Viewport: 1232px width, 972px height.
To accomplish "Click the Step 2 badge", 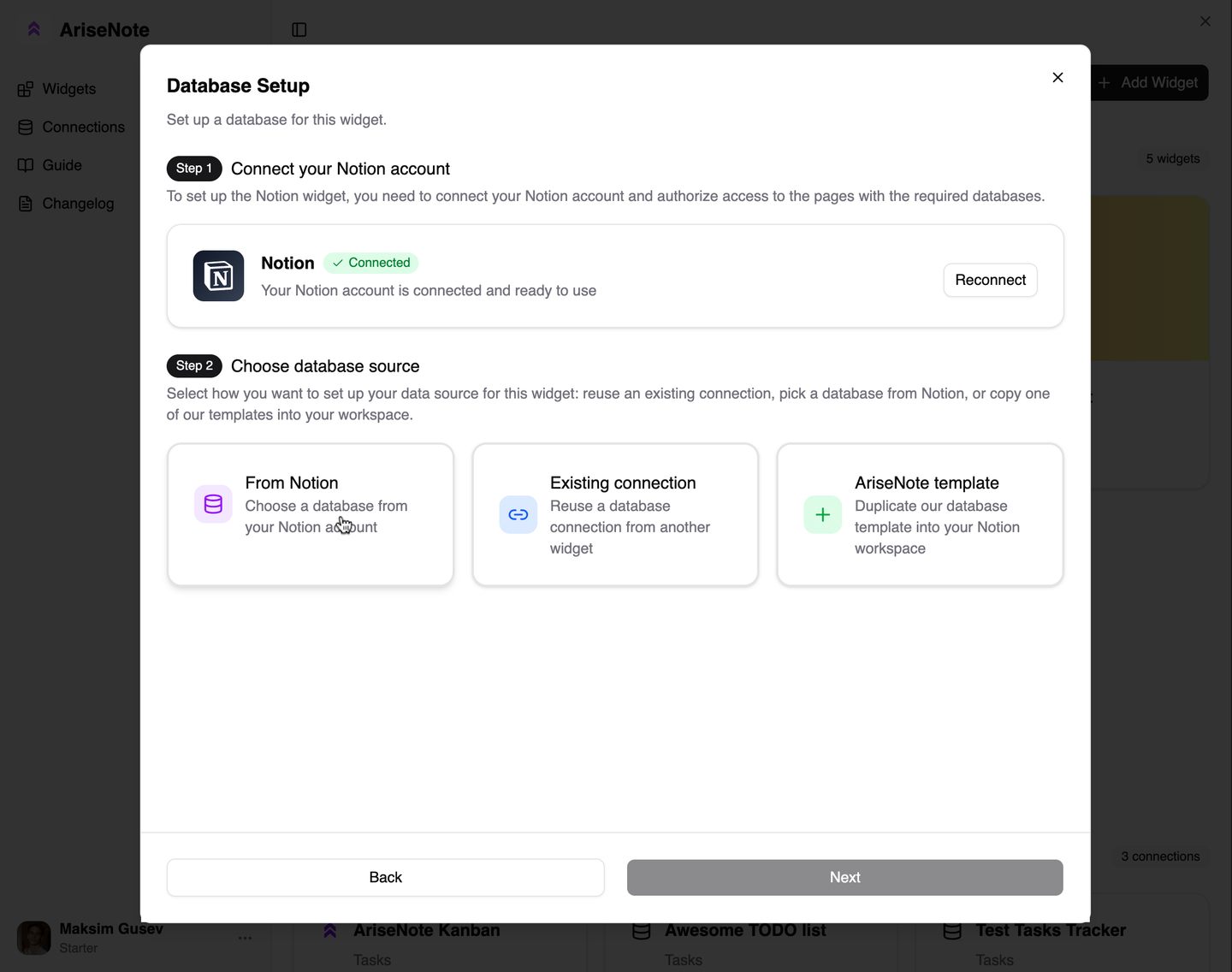I will coord(194,366).
